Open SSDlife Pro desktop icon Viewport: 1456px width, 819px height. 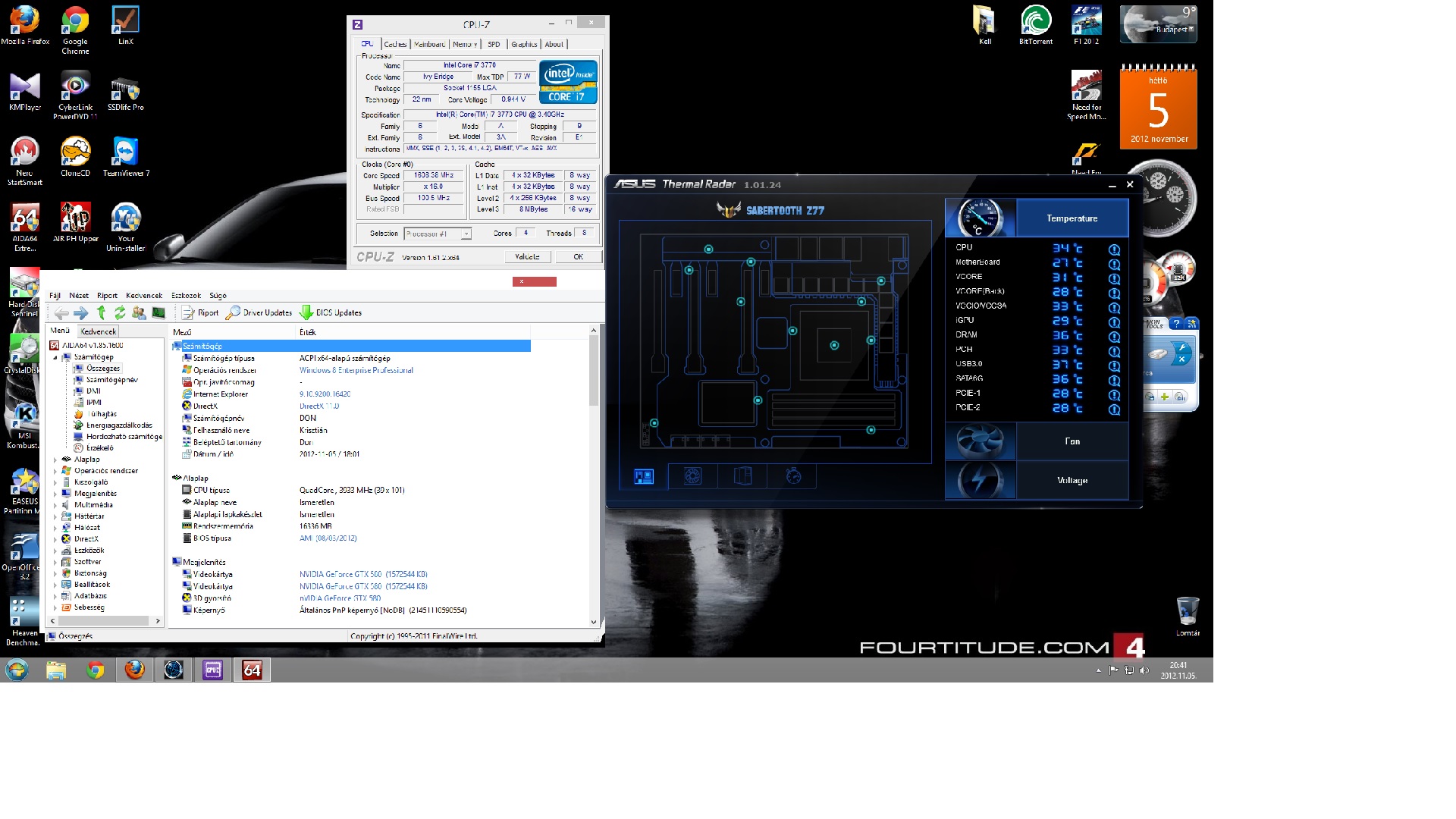click(125, 95)
